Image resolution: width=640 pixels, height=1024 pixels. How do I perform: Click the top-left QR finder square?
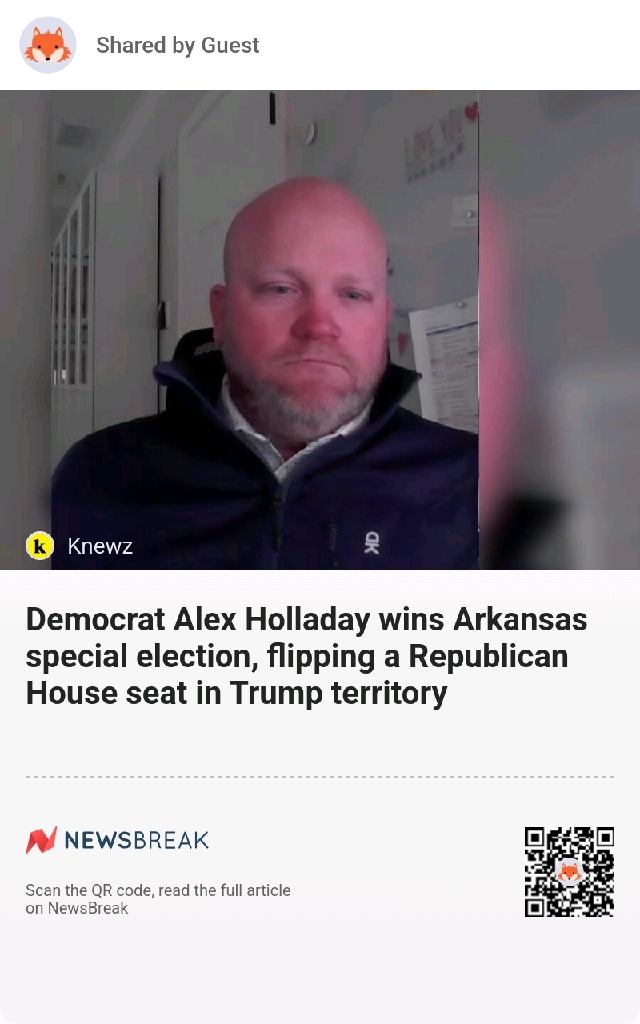535,837
